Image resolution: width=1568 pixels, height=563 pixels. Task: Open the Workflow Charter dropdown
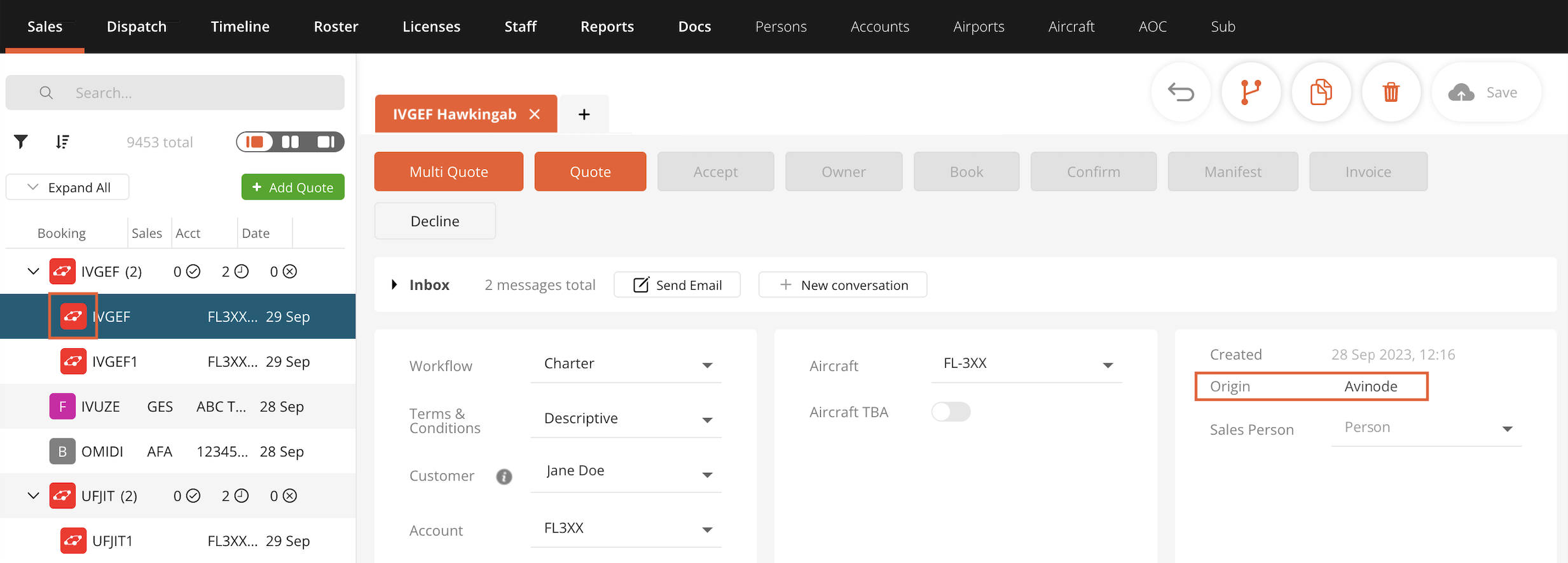[626, 364]
